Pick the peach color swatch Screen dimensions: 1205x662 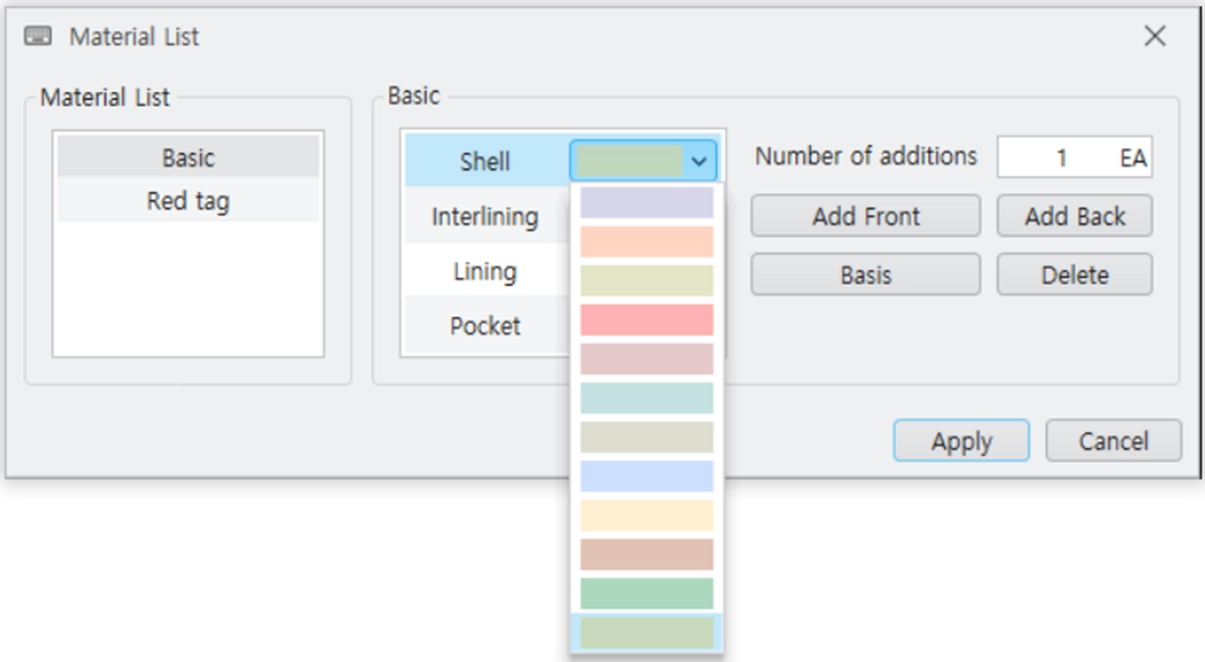point(647,242)
